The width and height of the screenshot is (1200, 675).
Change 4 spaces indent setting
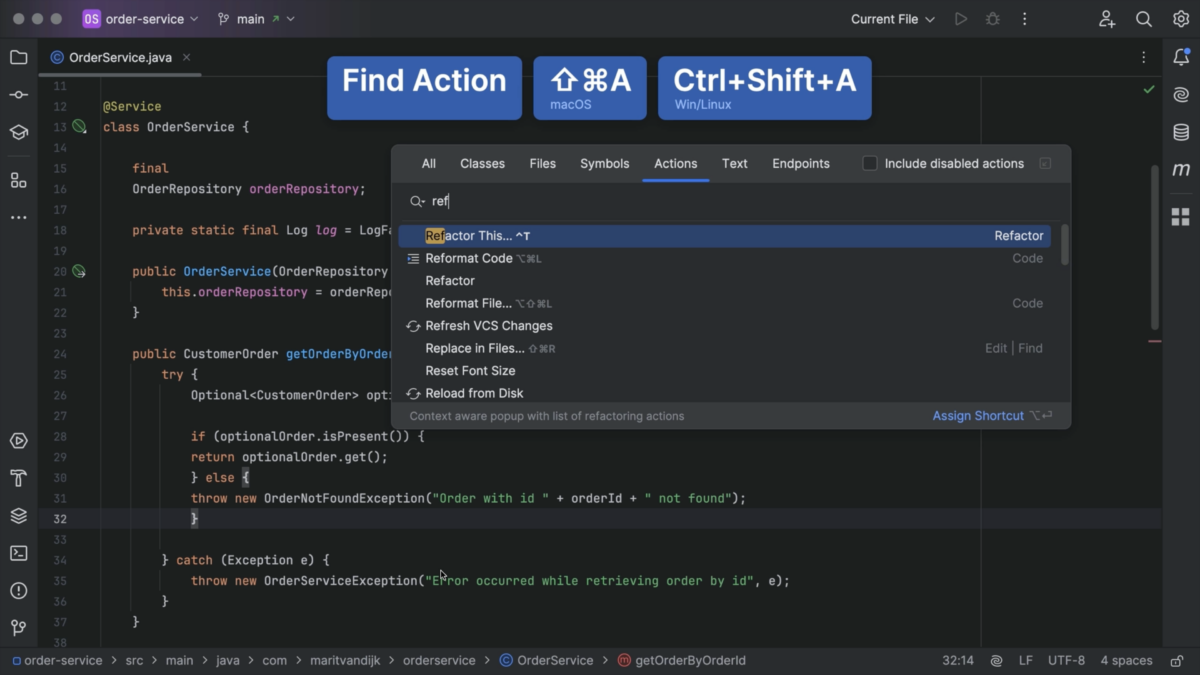tap(1126, 661)
